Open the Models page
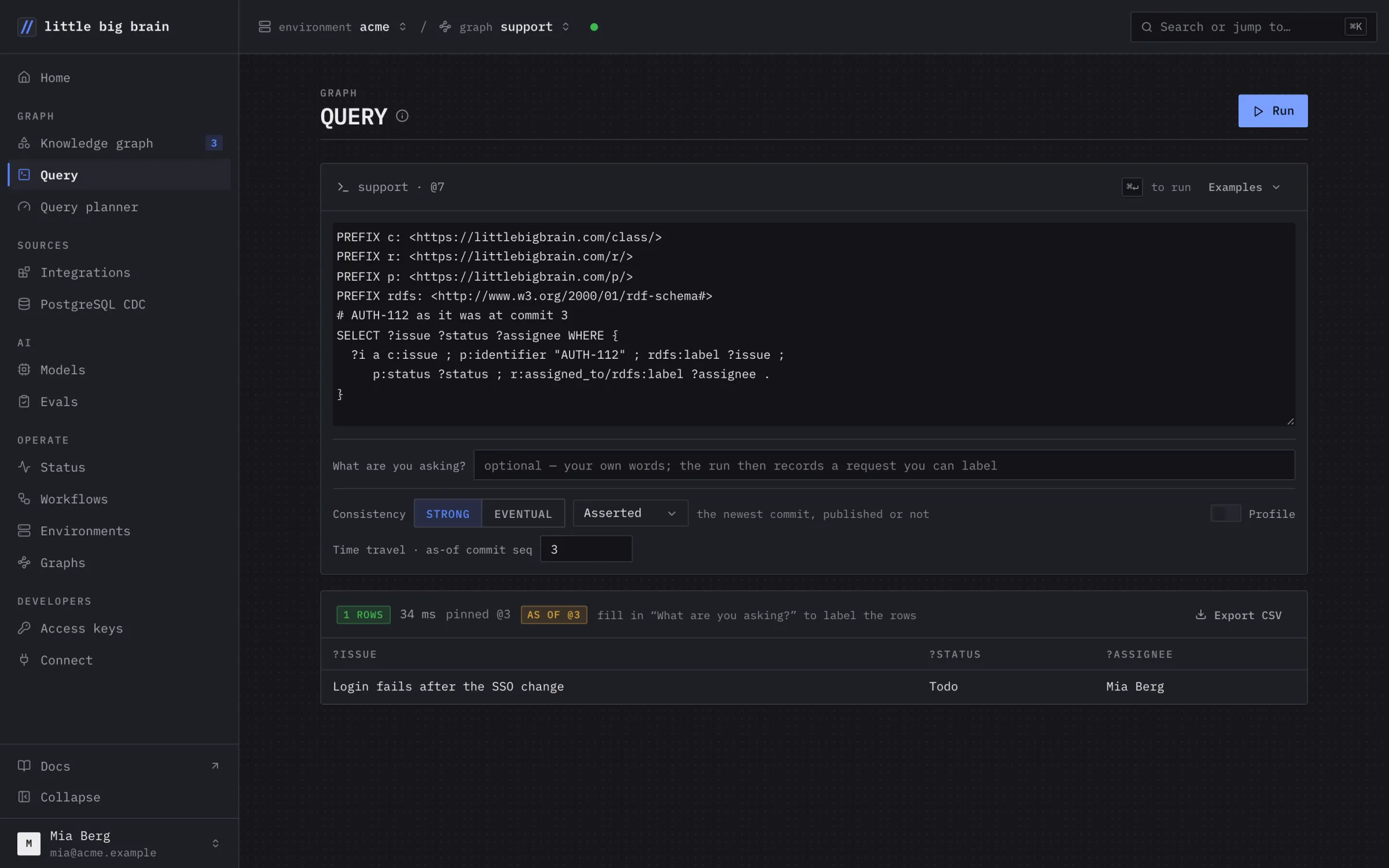1389x868 pixels. (119, 369)
